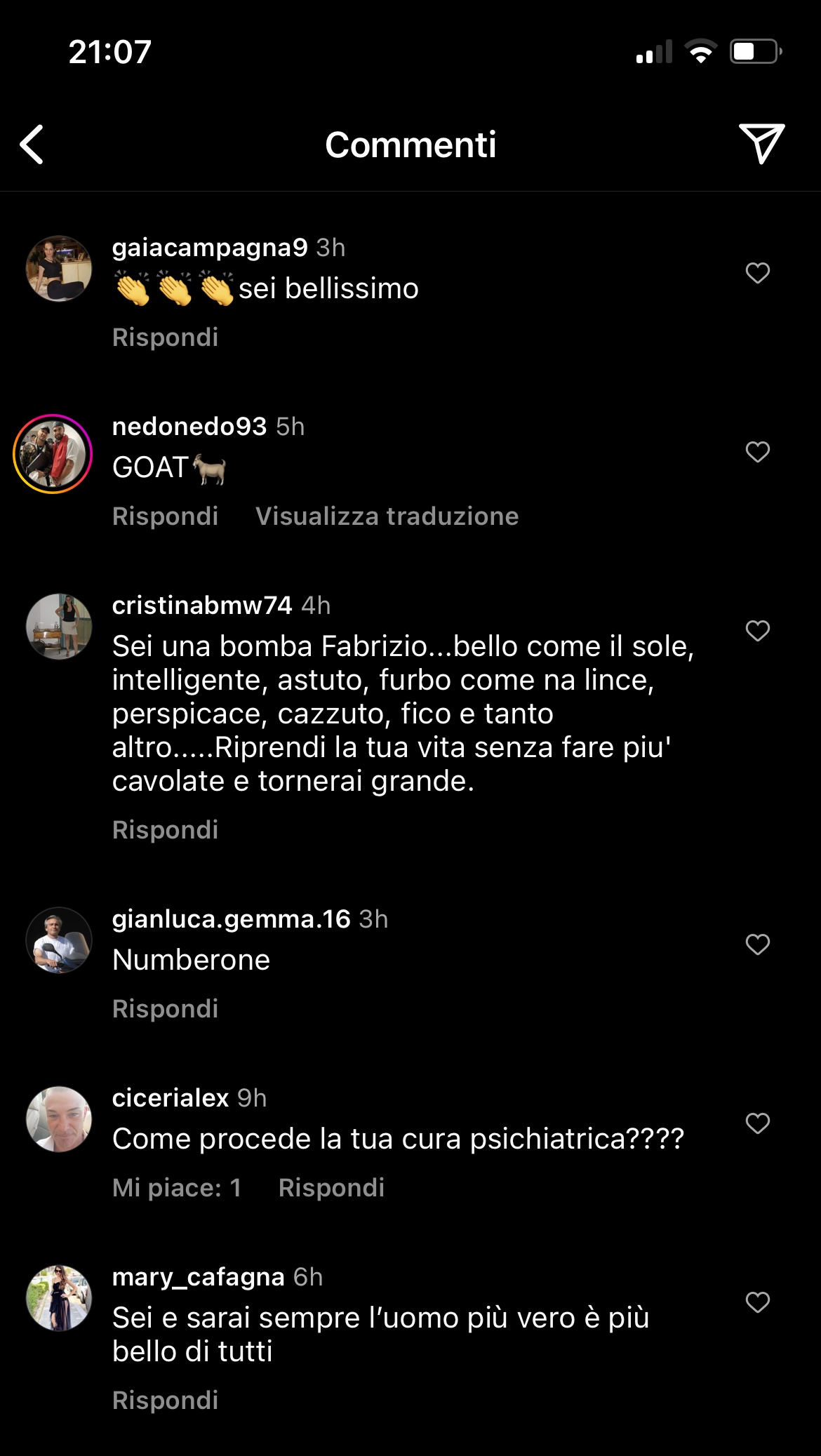View nedonedo93's story via the avatar ring
This screenshot has height=1456, width=821.
(53, 454)
